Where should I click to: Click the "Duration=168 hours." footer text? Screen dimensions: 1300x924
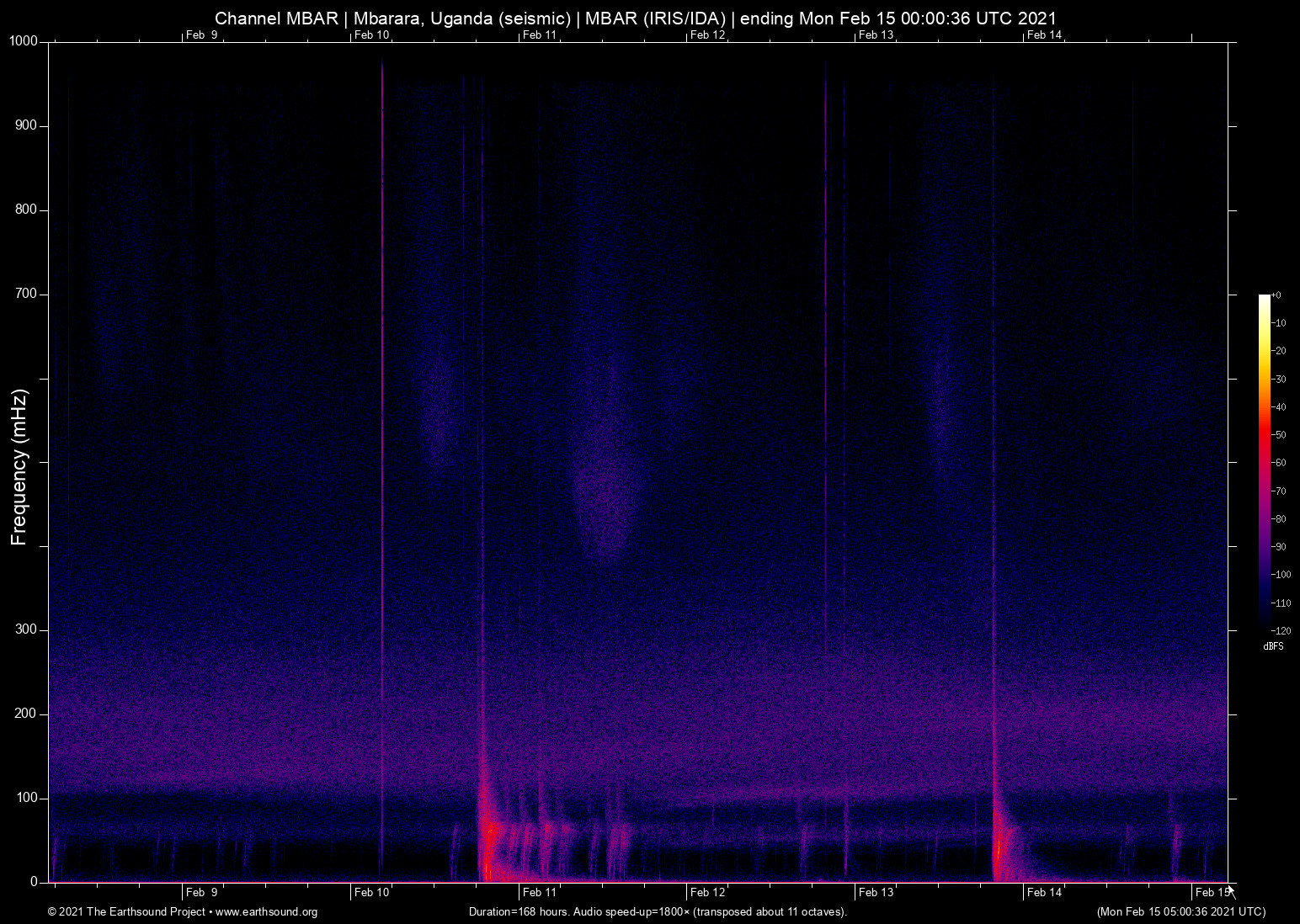[519, 912]
